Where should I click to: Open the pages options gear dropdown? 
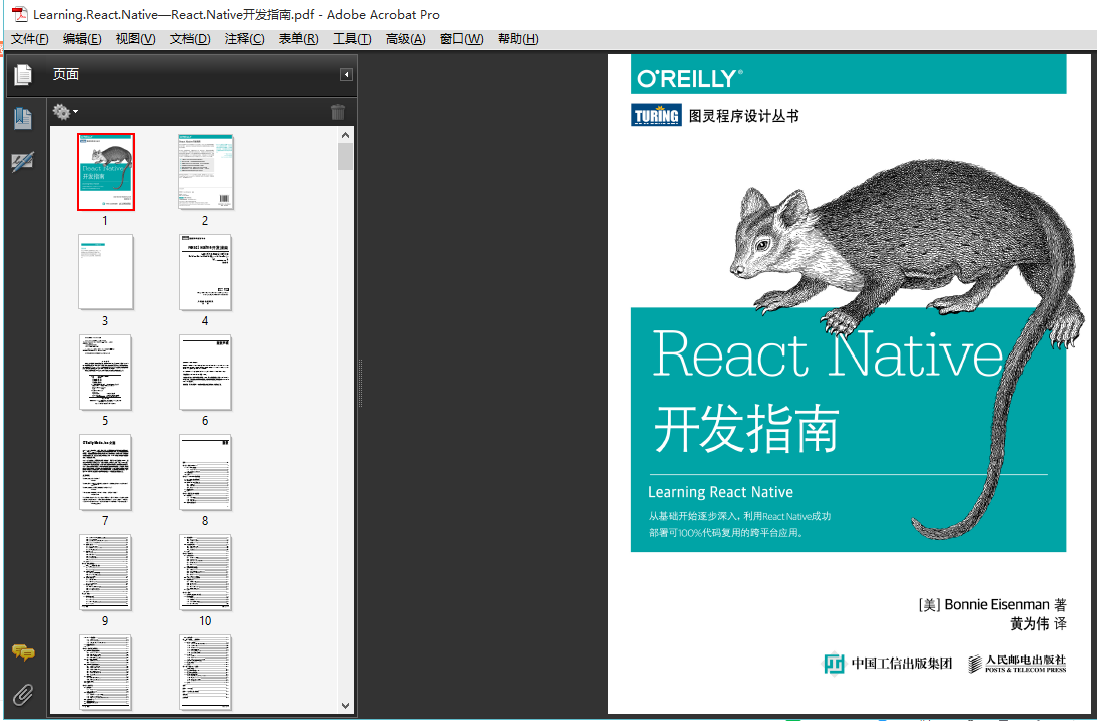tap(65, 112)
